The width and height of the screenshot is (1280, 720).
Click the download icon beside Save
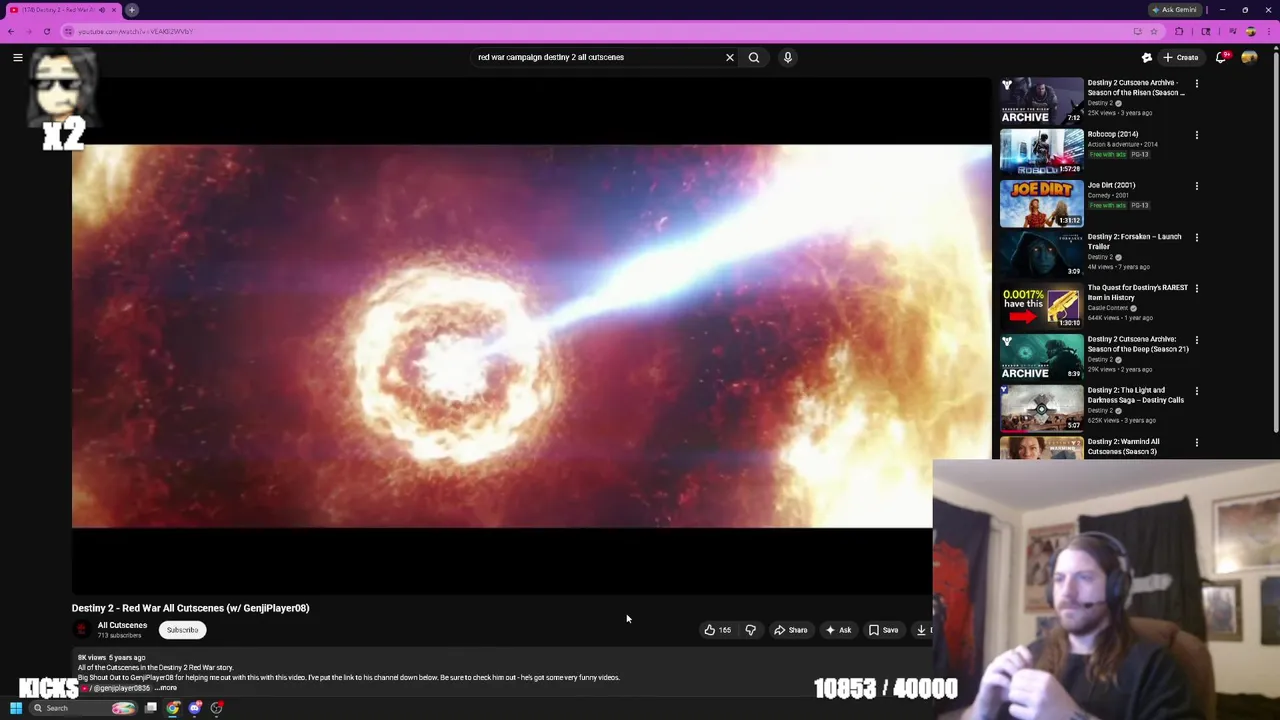click(921, 630)
